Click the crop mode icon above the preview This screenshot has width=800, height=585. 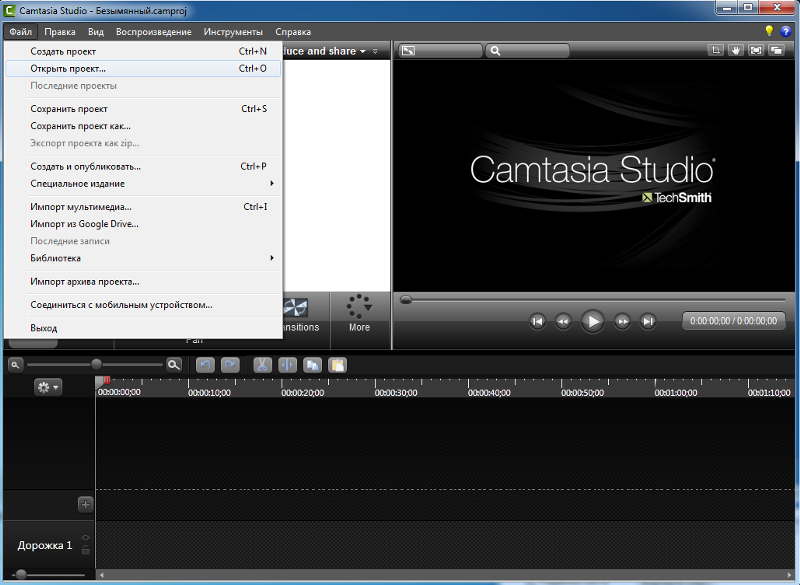pos(716,50)
